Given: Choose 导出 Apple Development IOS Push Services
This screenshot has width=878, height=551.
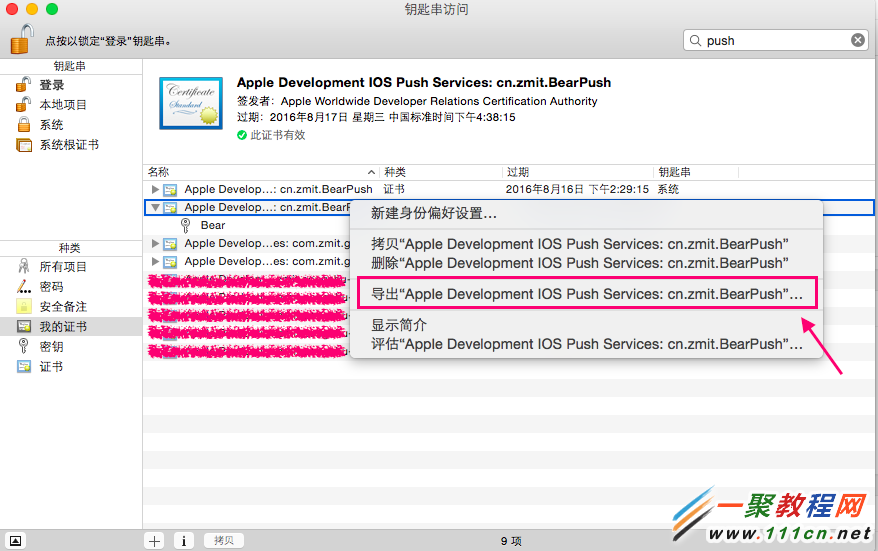Looking at the screenshot, I should coord(586,294).
